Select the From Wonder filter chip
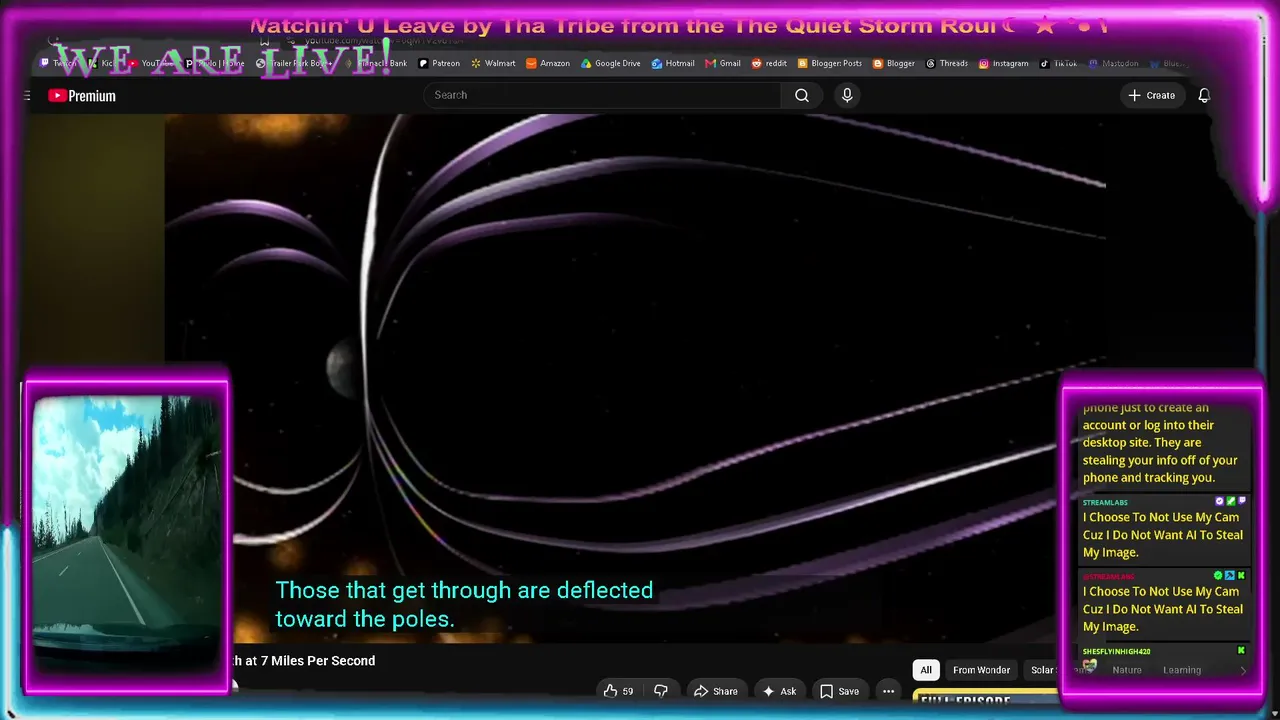Viewport: 1280px width, 720px height. point(981,670)
